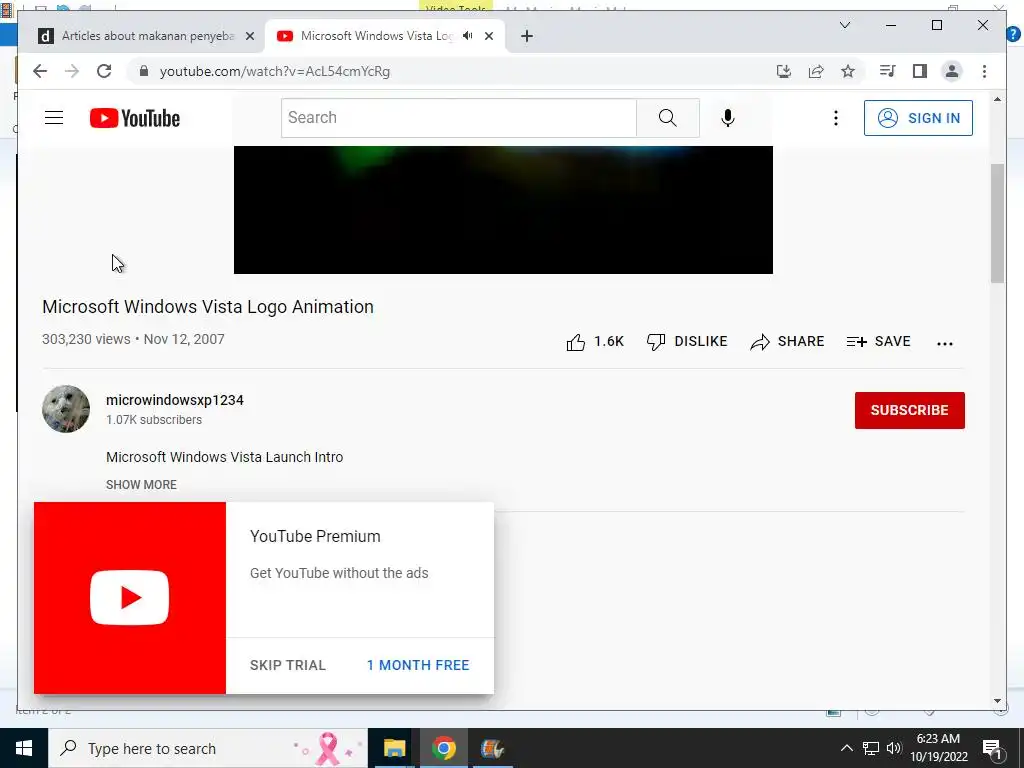Click Chrome icon in taskbar

click(443, 748)
